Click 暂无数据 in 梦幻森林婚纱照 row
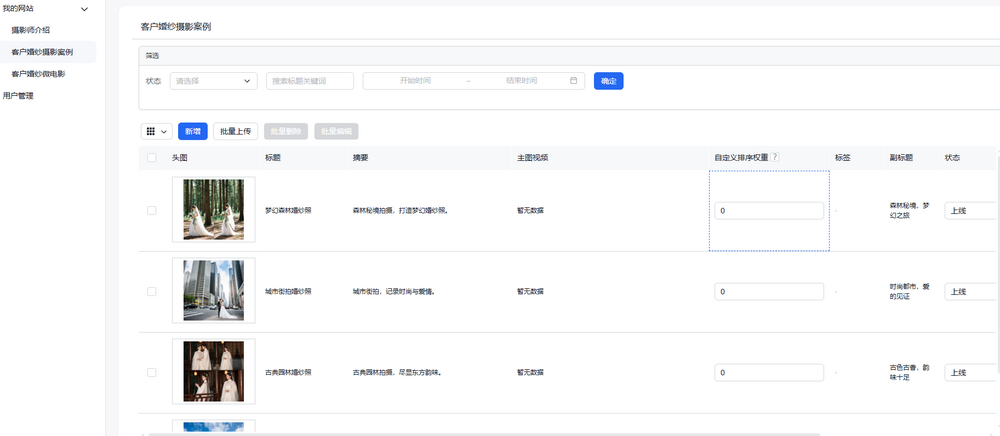The width and height of the screenshot is (1000, 436). (x=531, y=210)
